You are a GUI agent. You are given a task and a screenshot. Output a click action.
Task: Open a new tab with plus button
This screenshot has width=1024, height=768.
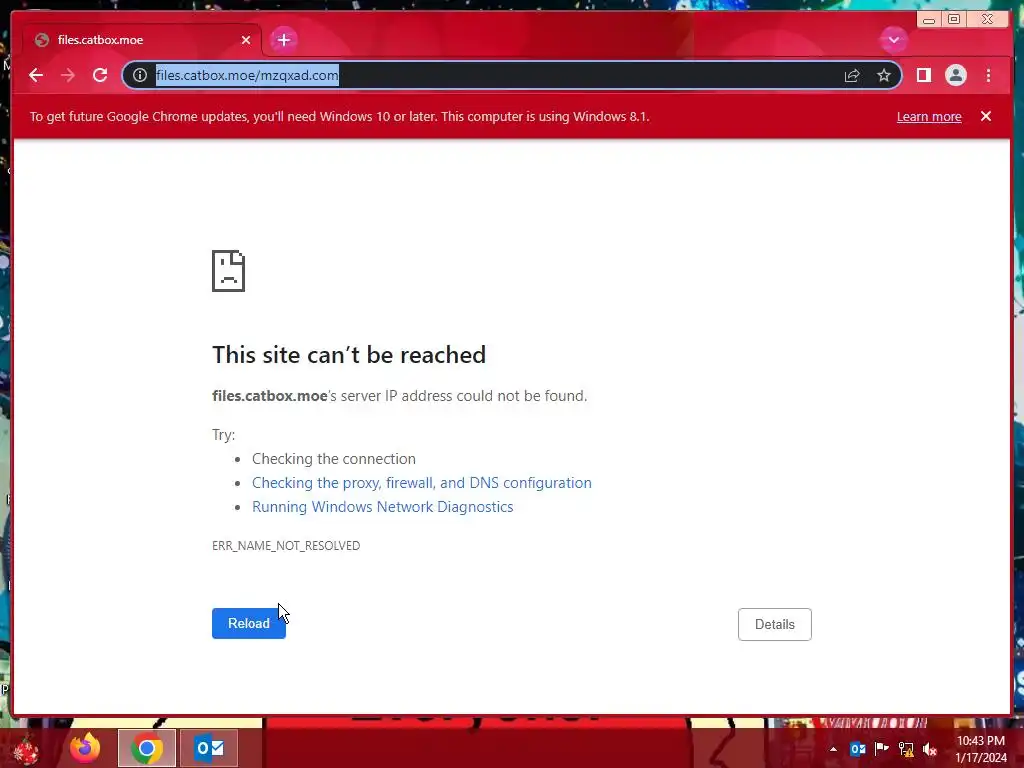pyautogui.click(x=283, y=40)
